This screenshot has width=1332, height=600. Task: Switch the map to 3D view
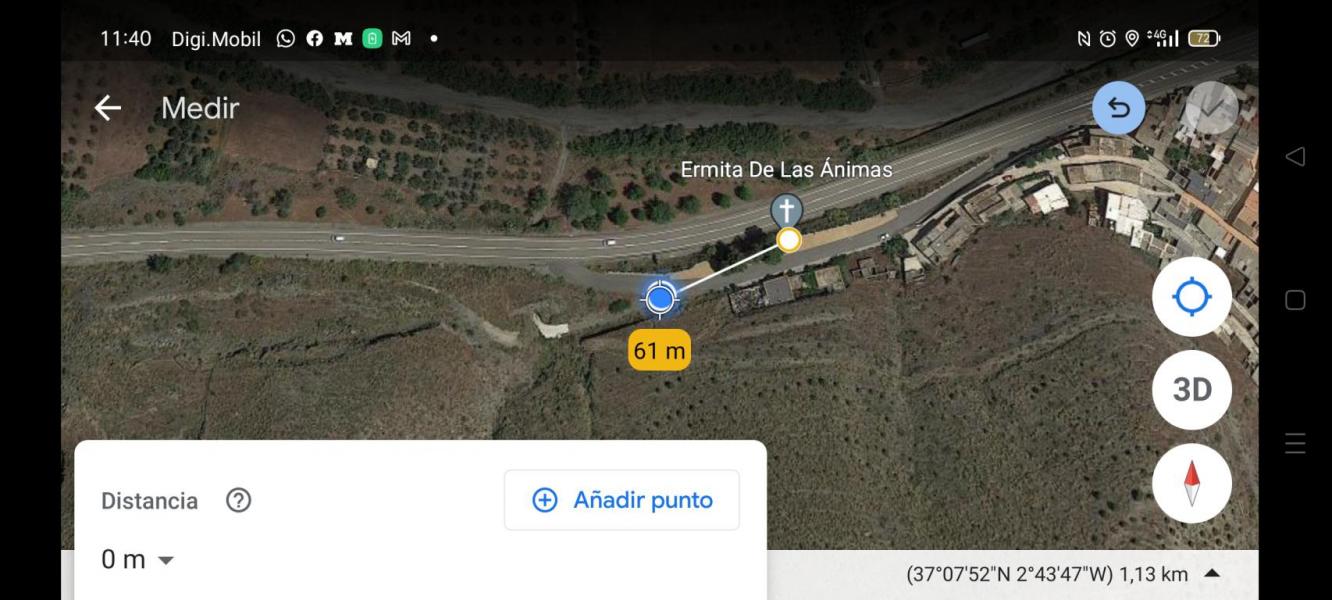[1192, 390]
